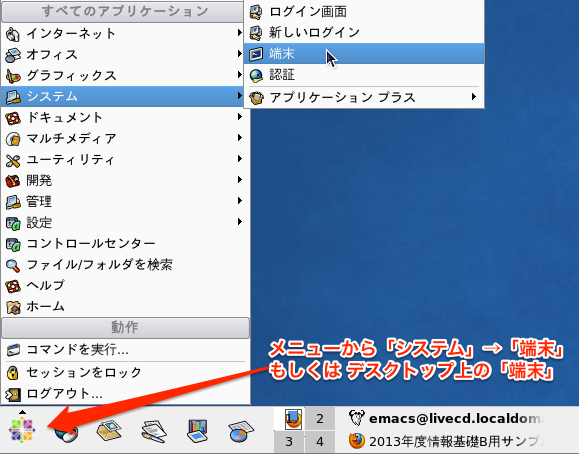
Task: Click the 新しいログイン icon in submenu
Action: click(256, 33)
